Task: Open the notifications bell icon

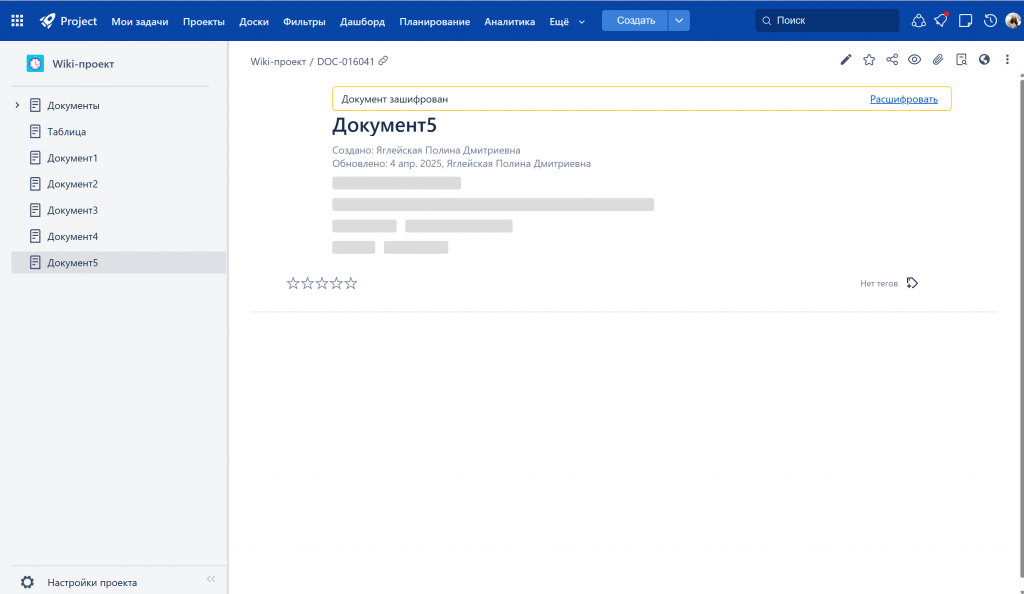Action: (918, 21)
